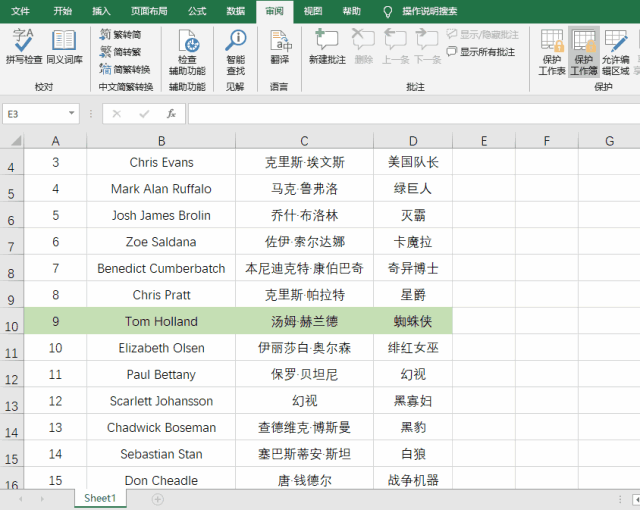Click cell containing Josh James Brolin
The image size is (640, 510).
161,215
